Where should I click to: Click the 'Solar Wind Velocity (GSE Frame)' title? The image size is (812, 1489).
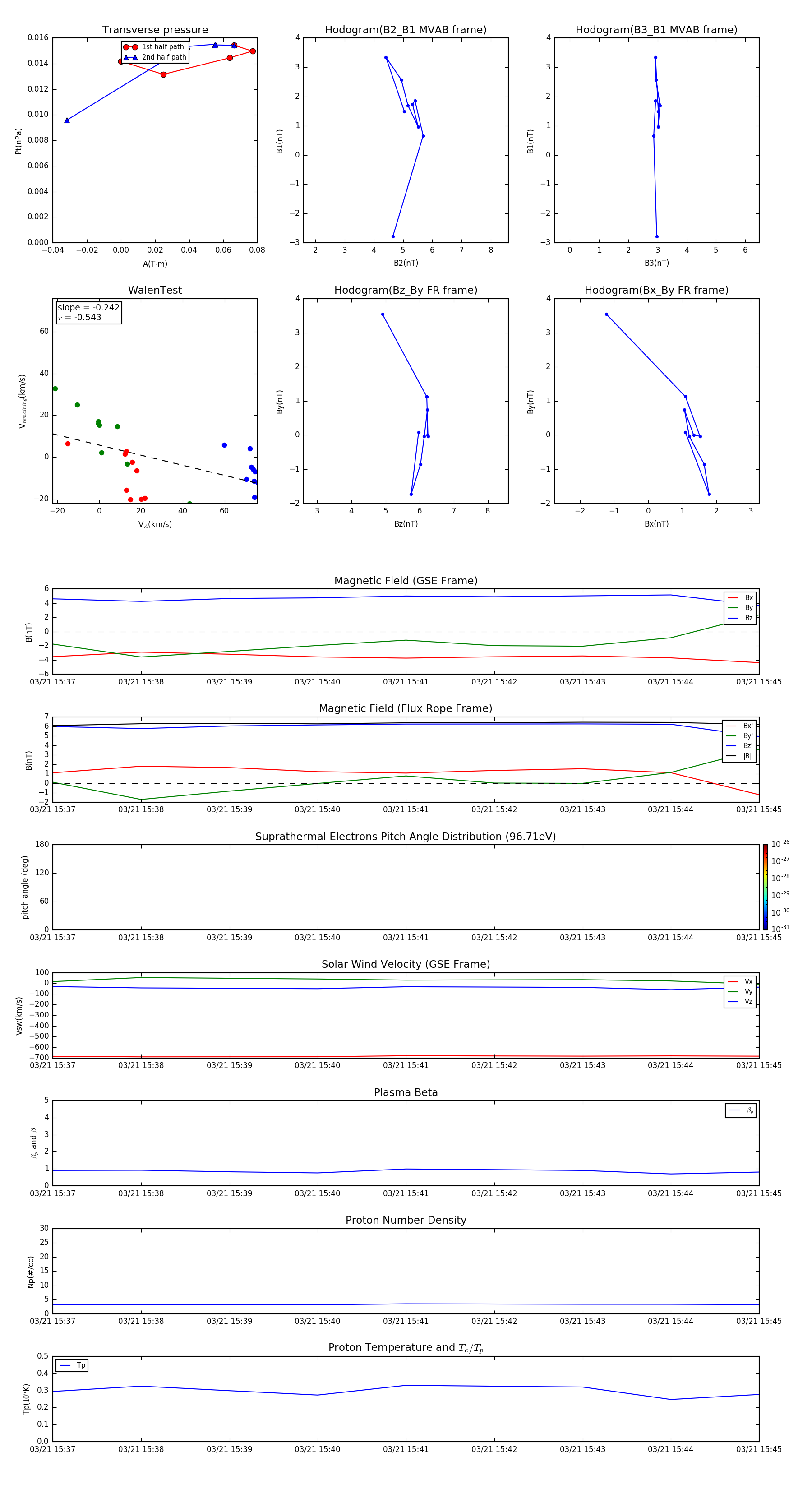coord(406,964)
